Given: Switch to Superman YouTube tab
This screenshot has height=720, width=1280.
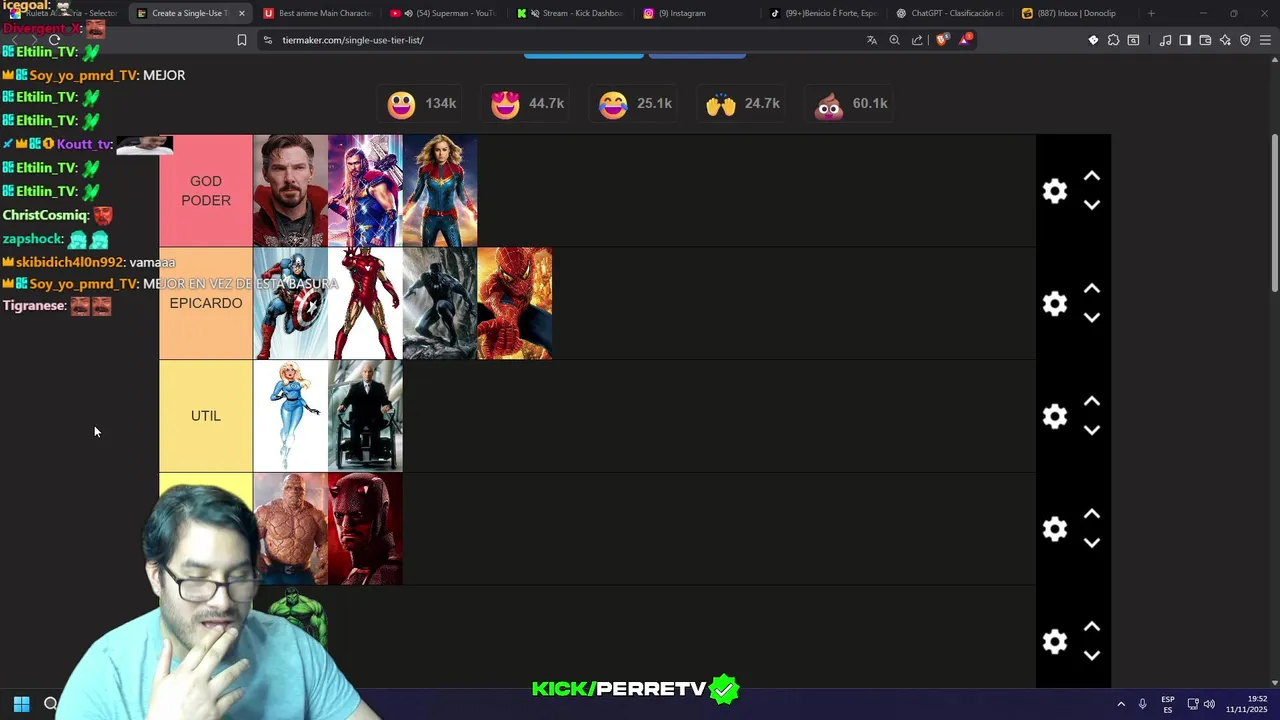Looking at the screenshot, I should [x=442, y=13].
